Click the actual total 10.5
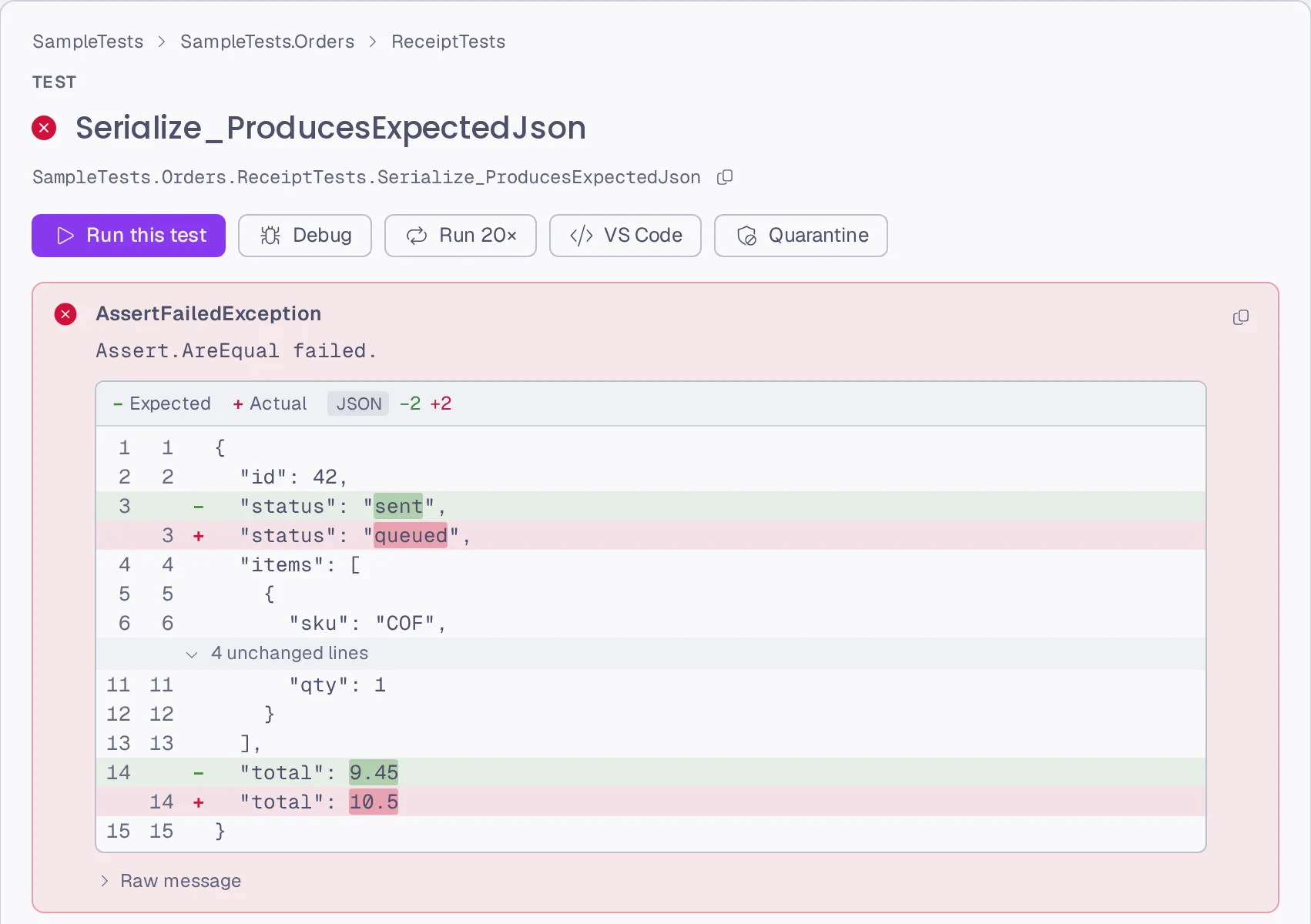Screen dimensions: 1311x924 tap(374, 802)
